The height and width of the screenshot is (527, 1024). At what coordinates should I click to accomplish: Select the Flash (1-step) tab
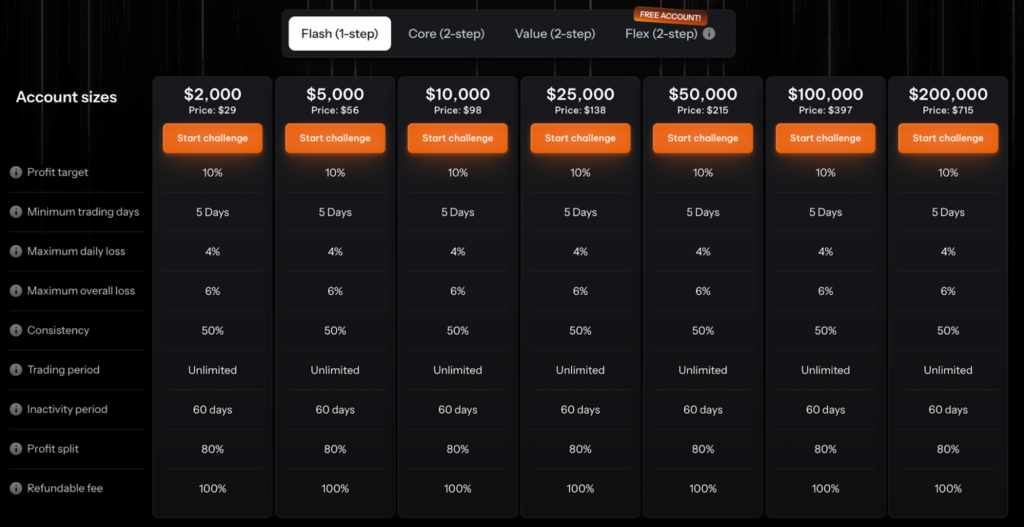click(x=340, y=34)
